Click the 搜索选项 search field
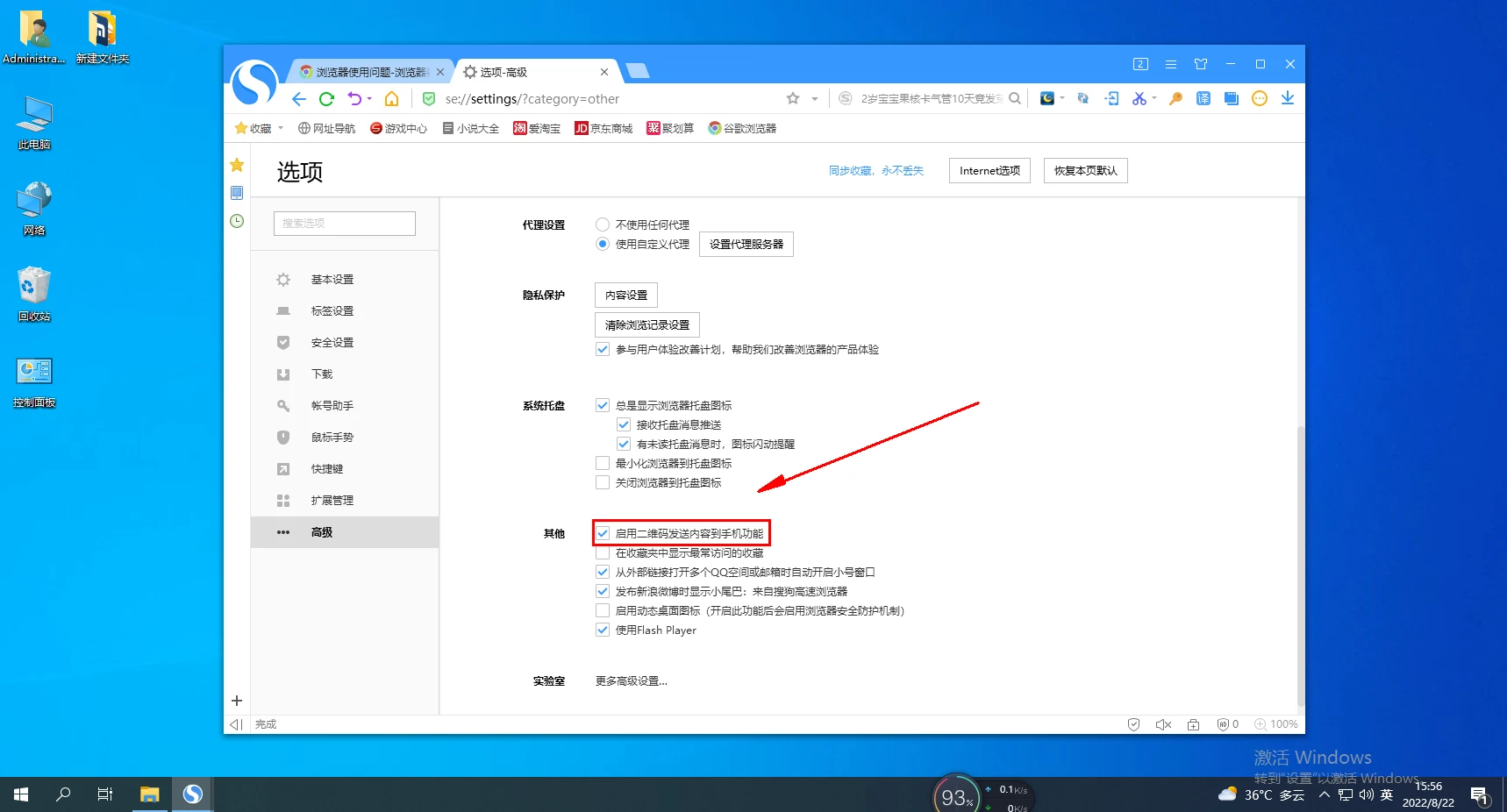Screen dimensions: 1507x812 tap(345, 224)
